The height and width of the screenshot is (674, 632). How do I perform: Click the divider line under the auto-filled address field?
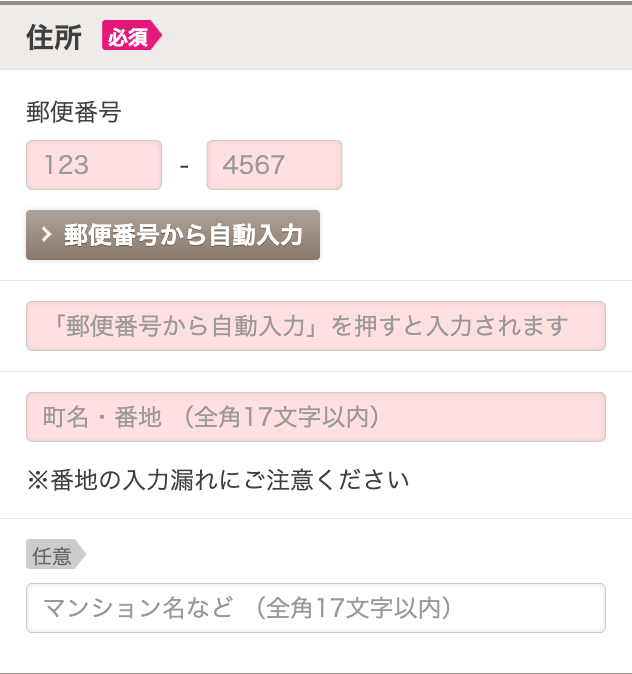[316, 372]
